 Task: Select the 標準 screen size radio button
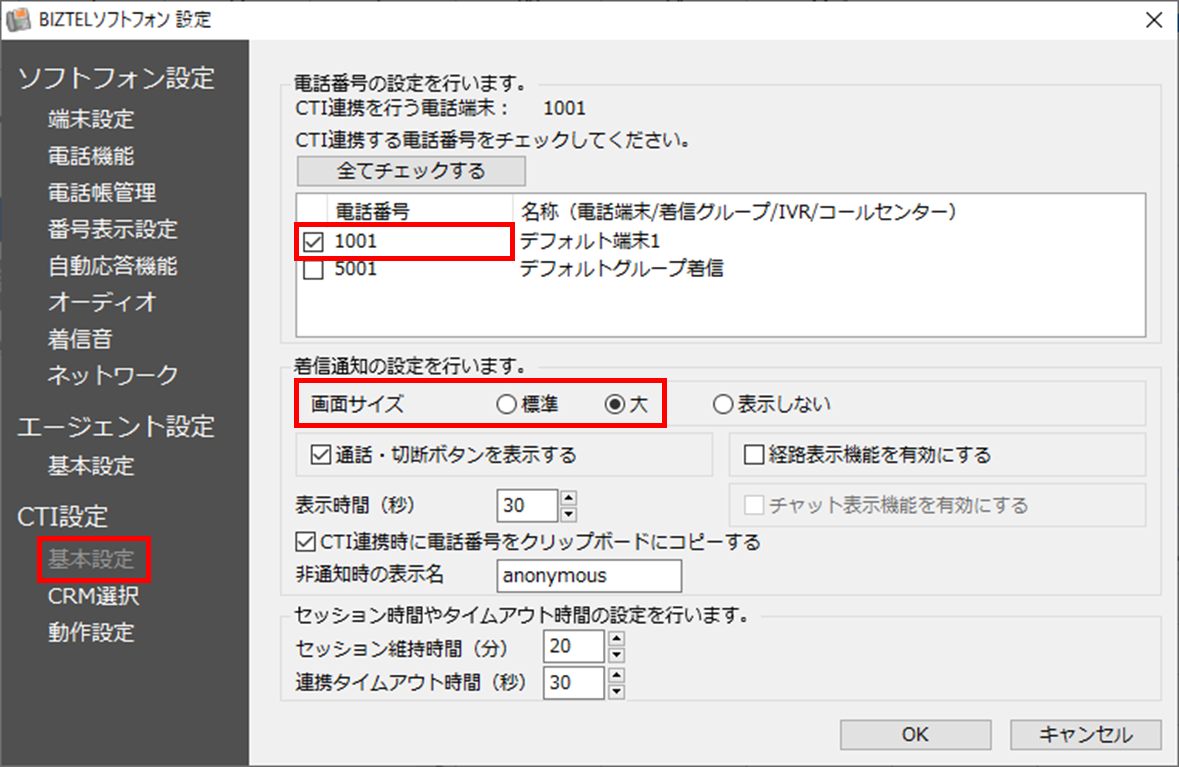point(506,405)
